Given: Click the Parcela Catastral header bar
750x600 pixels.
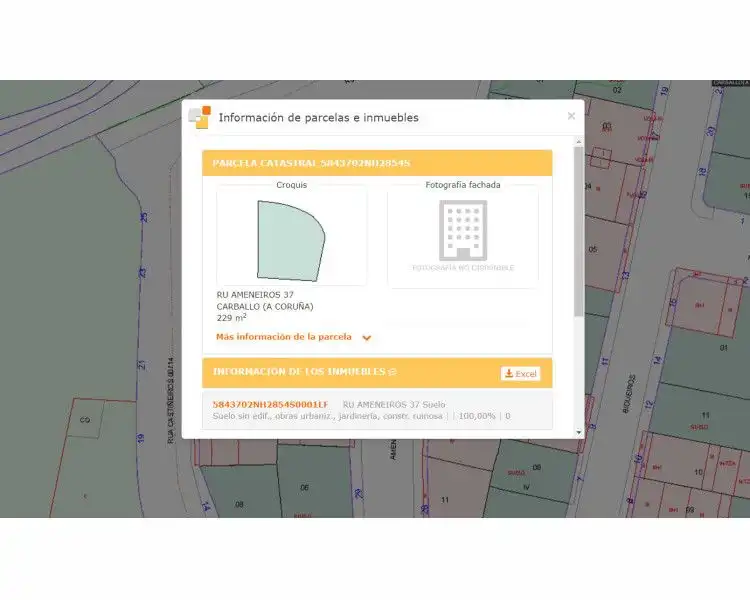Looking at the screenshot, I should (x=377, y=163).
